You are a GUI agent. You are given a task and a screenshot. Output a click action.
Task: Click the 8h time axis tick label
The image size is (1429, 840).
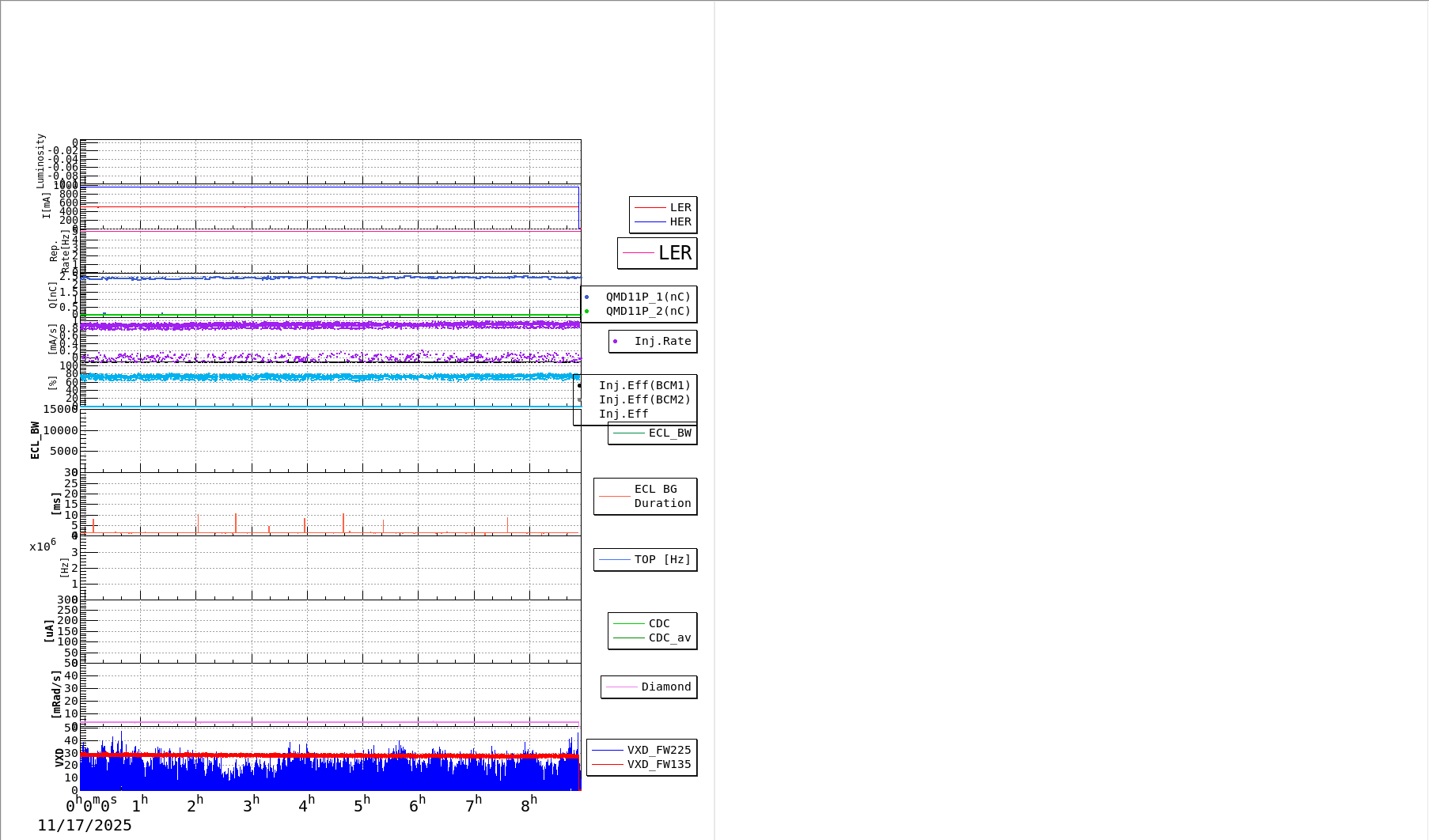pos(529,805)
